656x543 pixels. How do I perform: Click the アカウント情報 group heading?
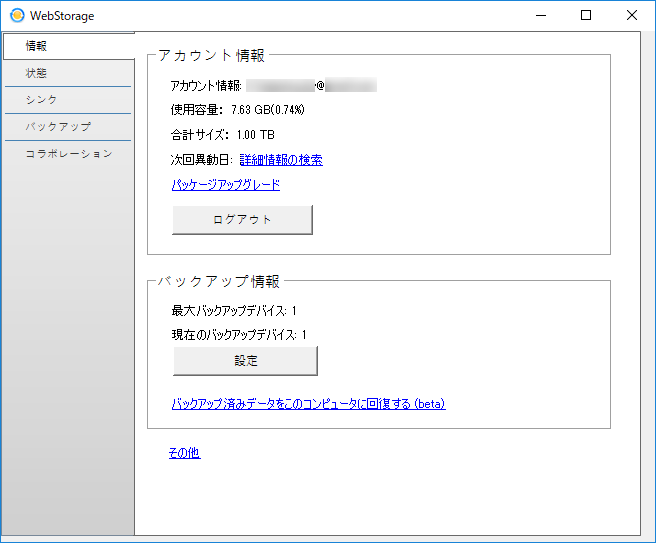(x=212, y=55)
